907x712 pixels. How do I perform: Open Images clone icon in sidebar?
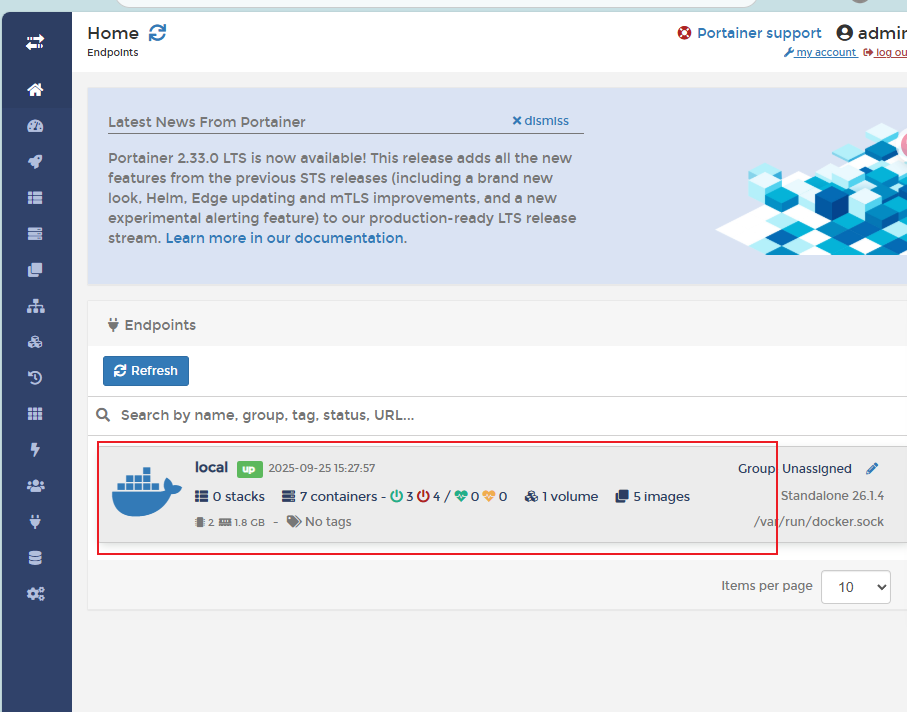tap(35, 270)
